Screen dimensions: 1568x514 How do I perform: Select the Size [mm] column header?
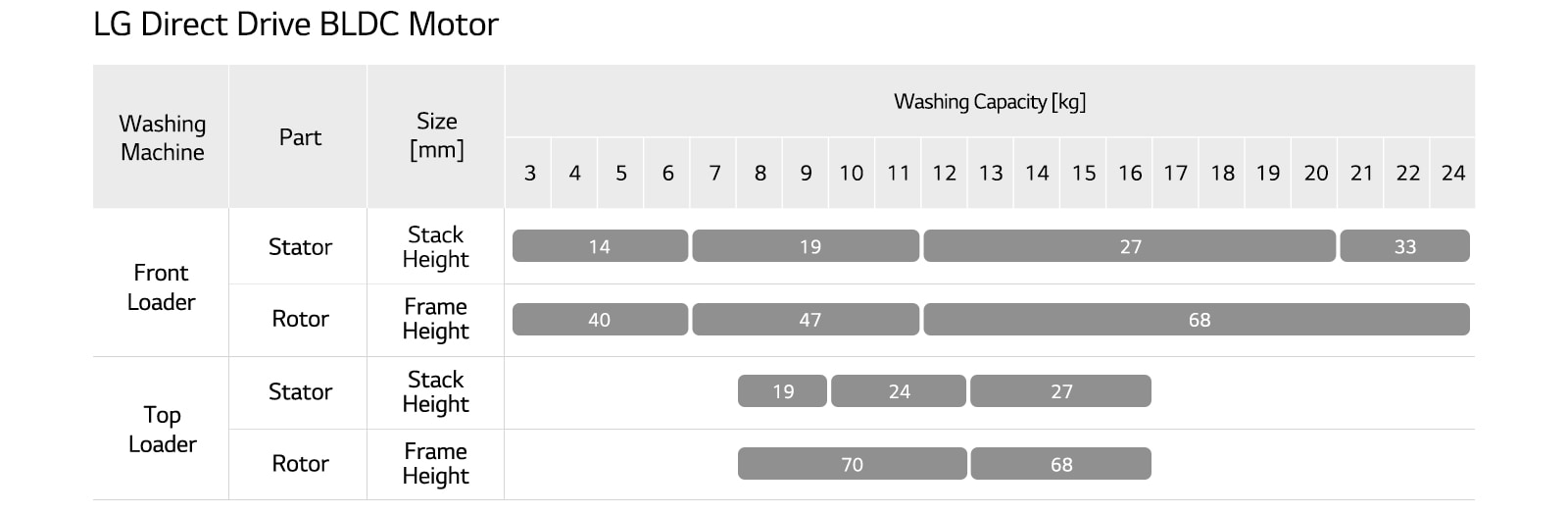[x=436, y=135]
